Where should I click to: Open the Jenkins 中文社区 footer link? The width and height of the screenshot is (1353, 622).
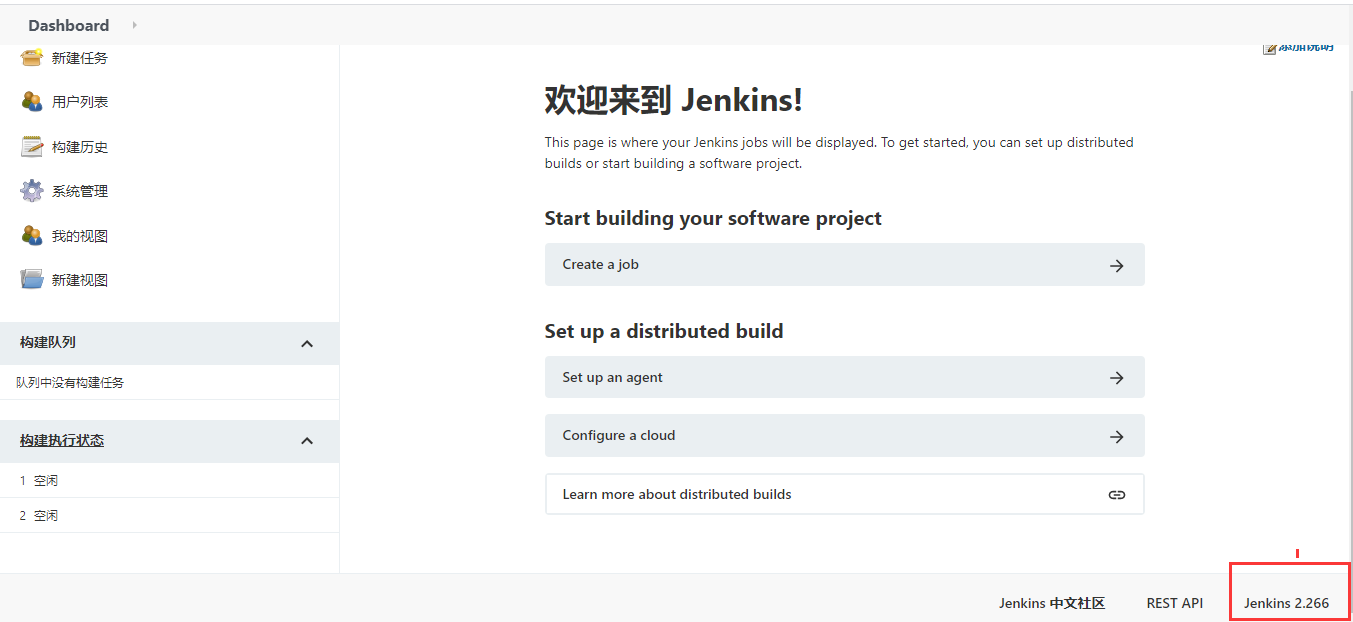[x=1052, y=603]
